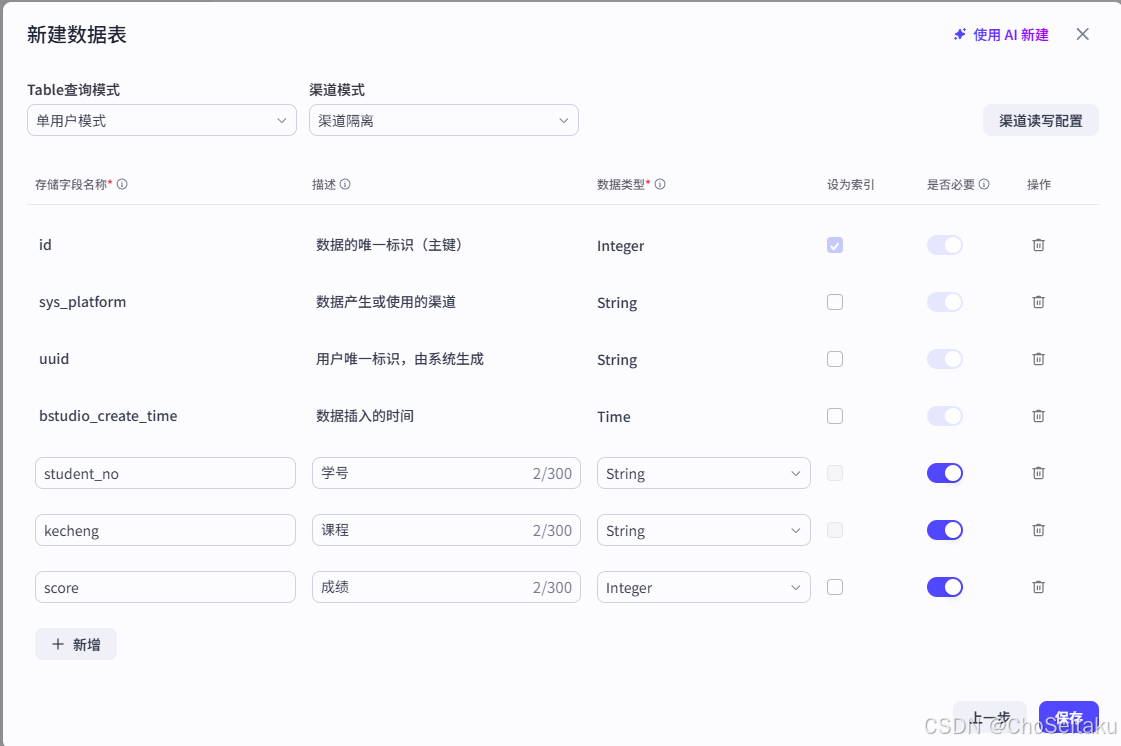Click description 用户唯一标识，由系统生成
This screenshot has width=1121, height=746.
[400, 359]
